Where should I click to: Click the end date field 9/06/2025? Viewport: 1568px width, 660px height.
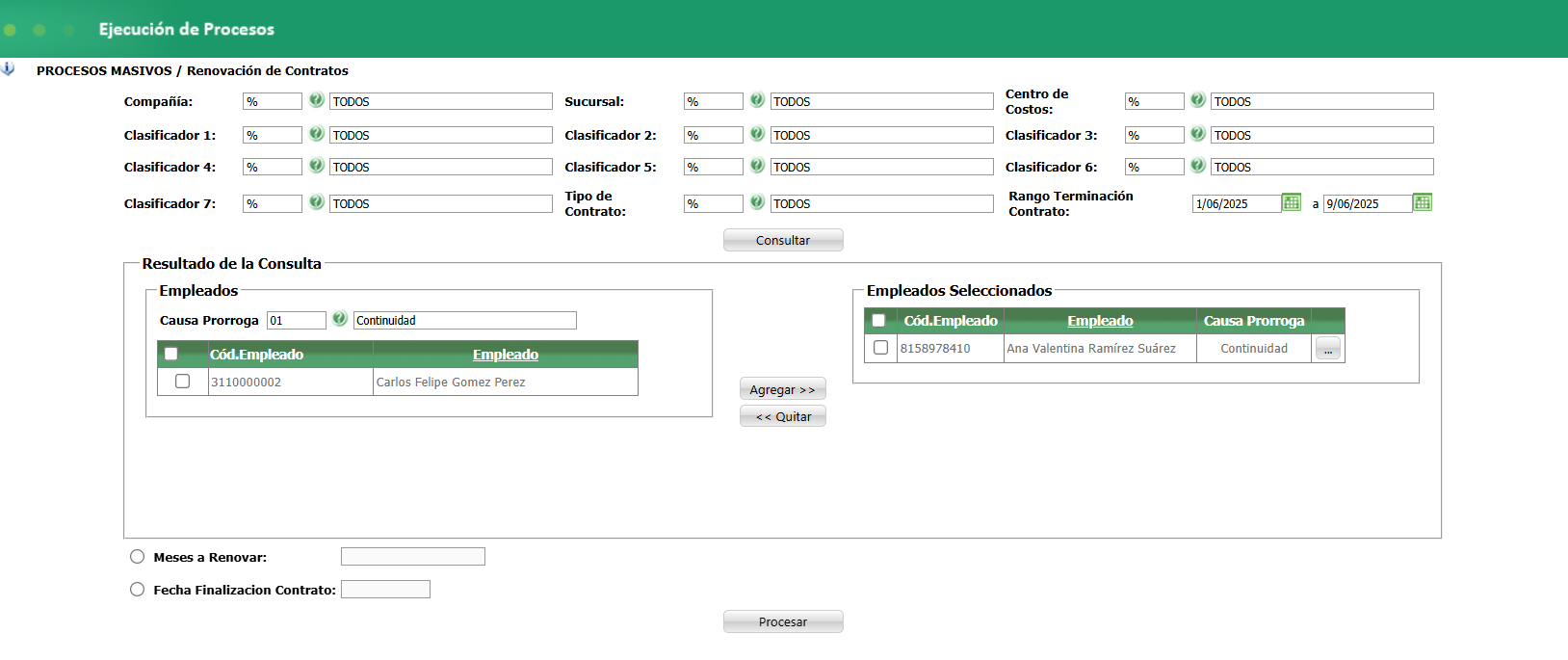pyautogui.click(x=1368, y=203)
